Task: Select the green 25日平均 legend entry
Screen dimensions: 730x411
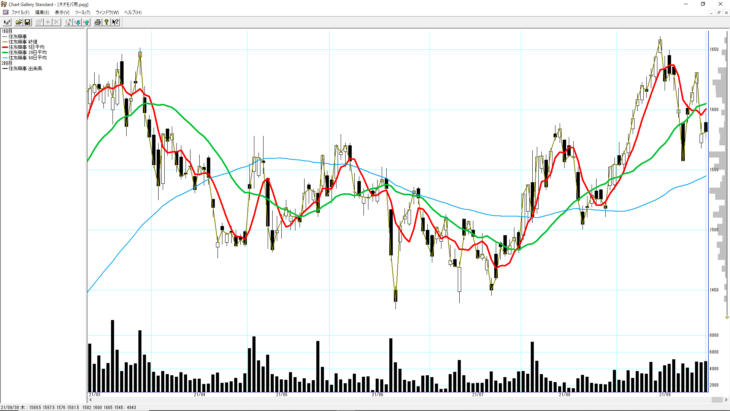Action: click(x=29, y=52)
